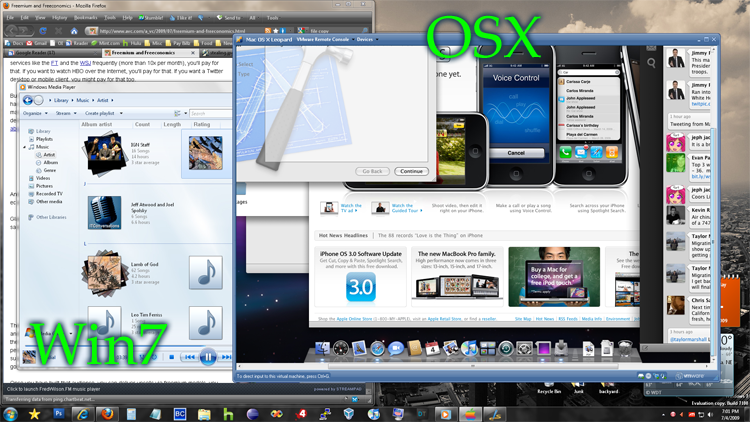Click Continue in Mac dialog
750x422 pixels.
click(x=411, y=171)
